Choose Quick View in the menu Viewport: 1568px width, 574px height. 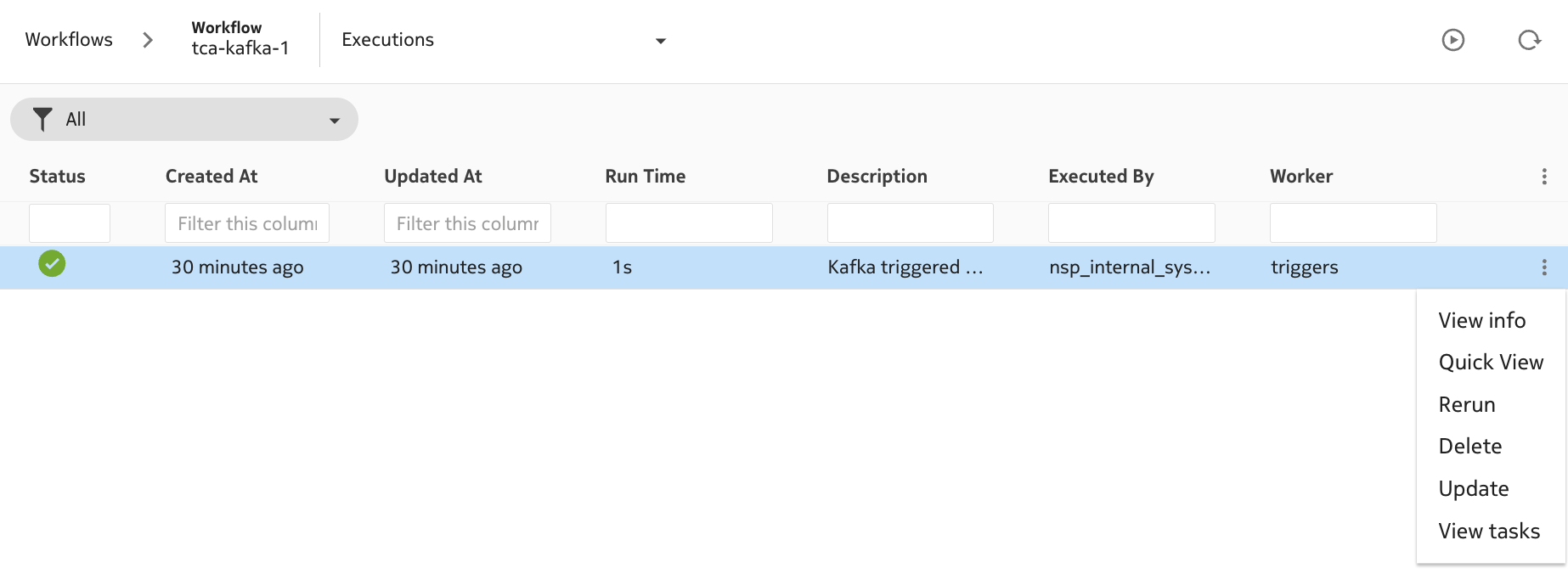point(1490,363)
